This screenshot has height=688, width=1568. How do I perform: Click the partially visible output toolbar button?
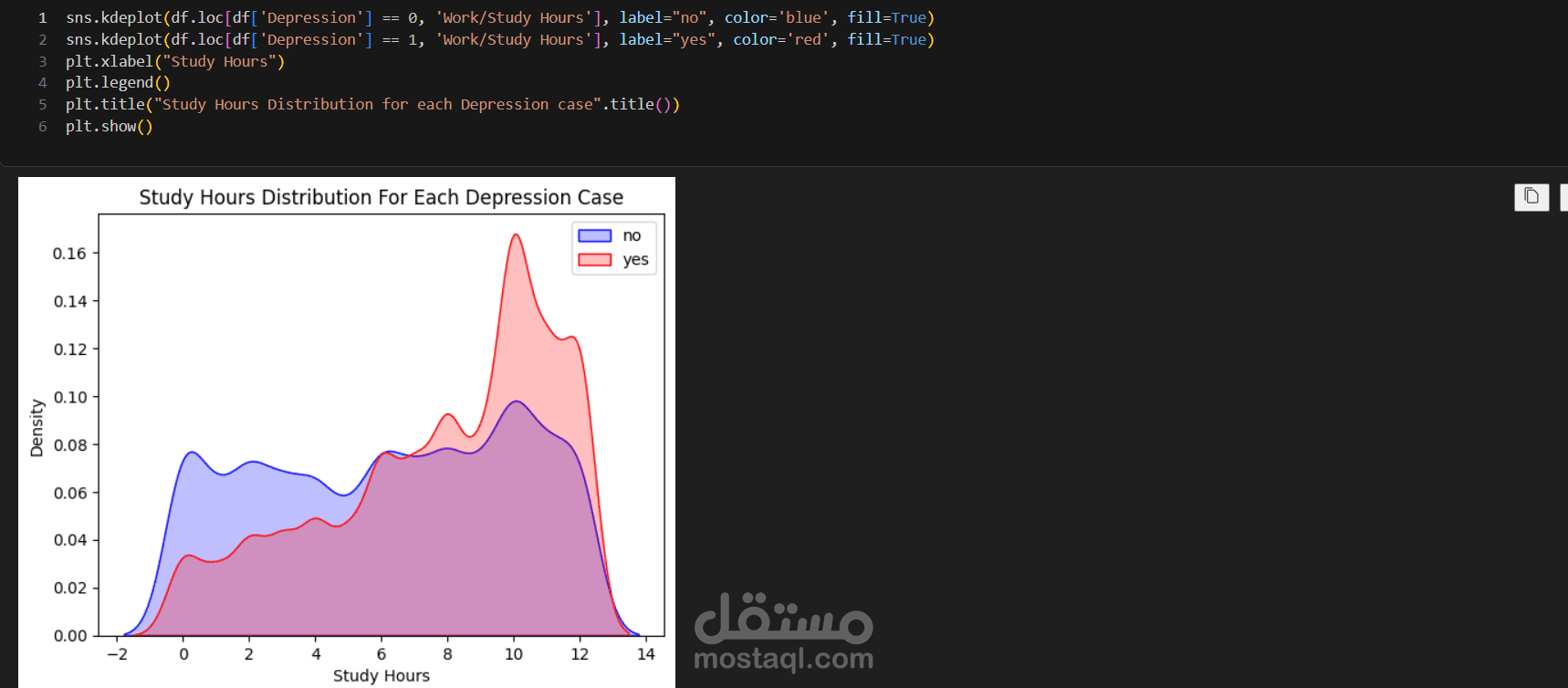(1563, 197)
